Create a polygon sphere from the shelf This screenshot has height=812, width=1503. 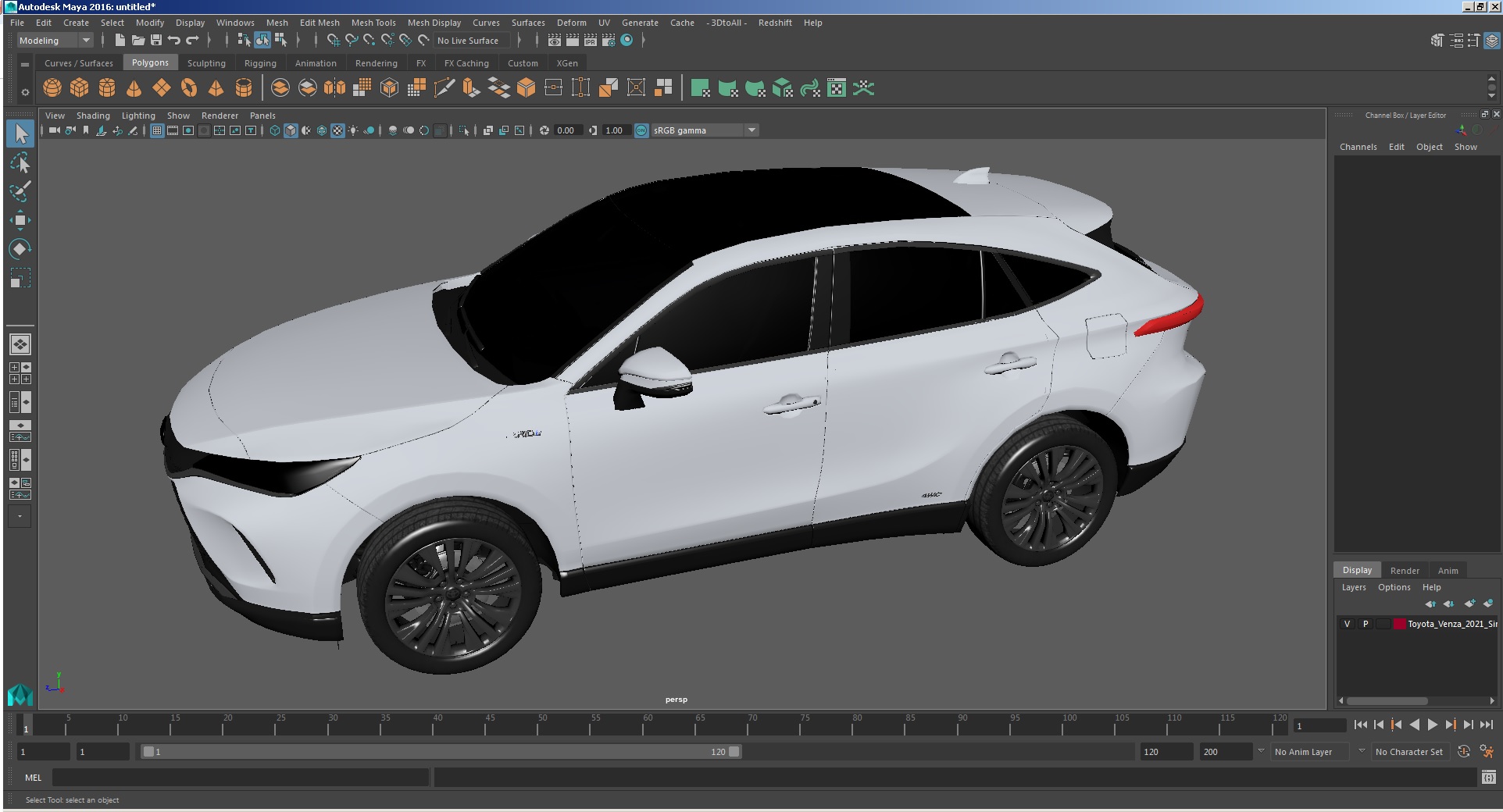click(52, 88)
